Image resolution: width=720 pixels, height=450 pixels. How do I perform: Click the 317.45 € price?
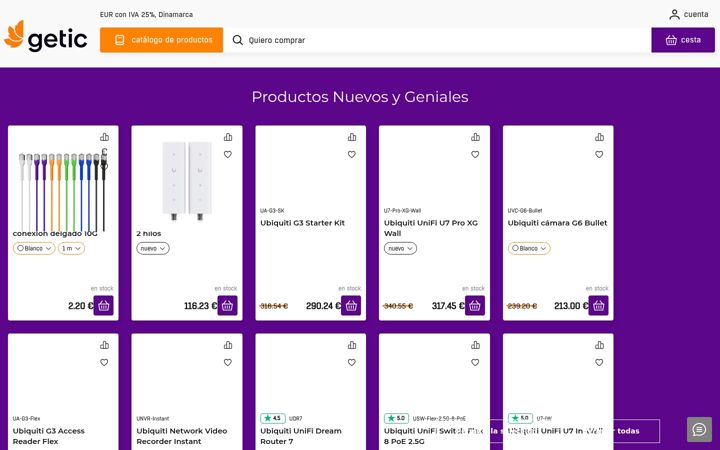tap(448, 306)
